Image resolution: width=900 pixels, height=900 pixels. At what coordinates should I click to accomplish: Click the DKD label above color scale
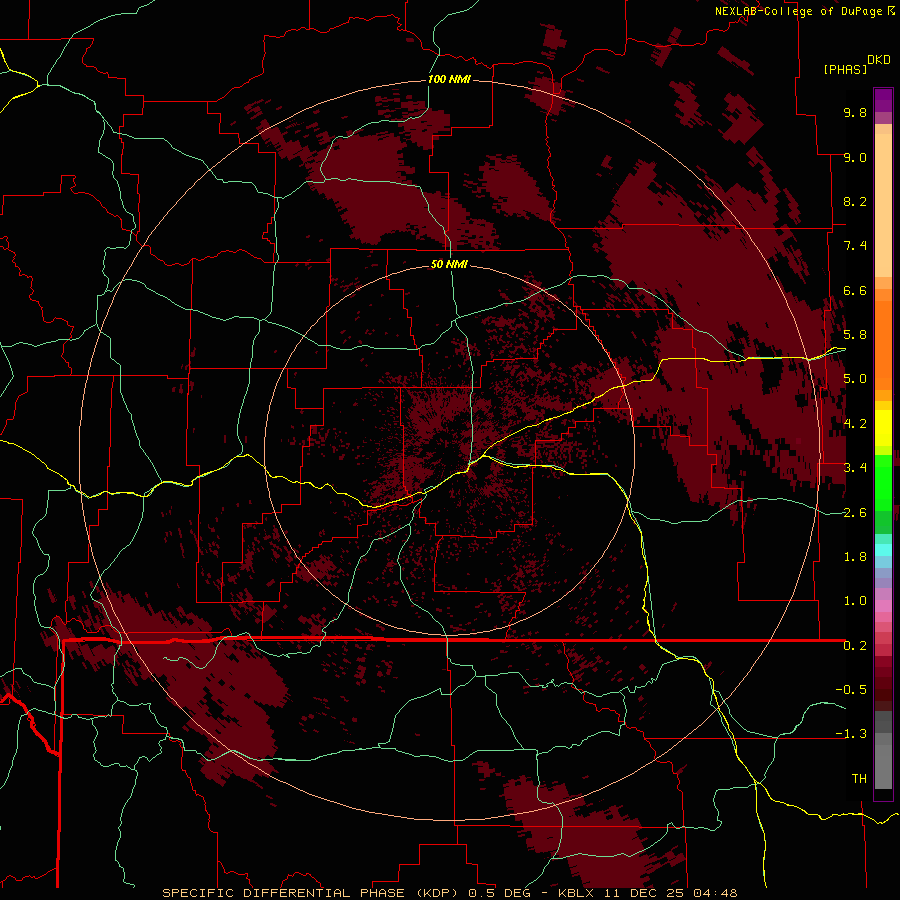(x=879, y=60)
